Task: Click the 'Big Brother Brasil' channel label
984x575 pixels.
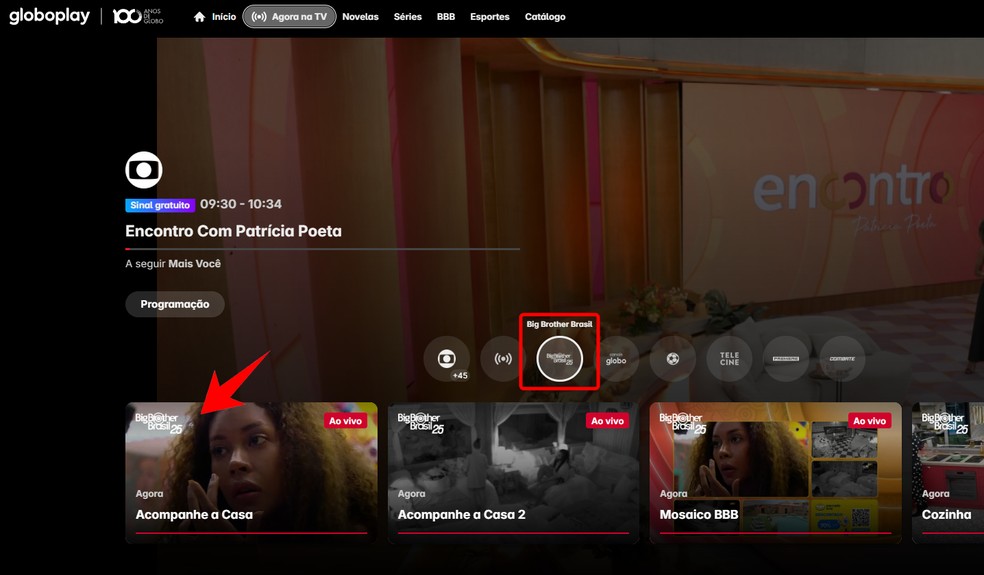Action: [559, 324]
